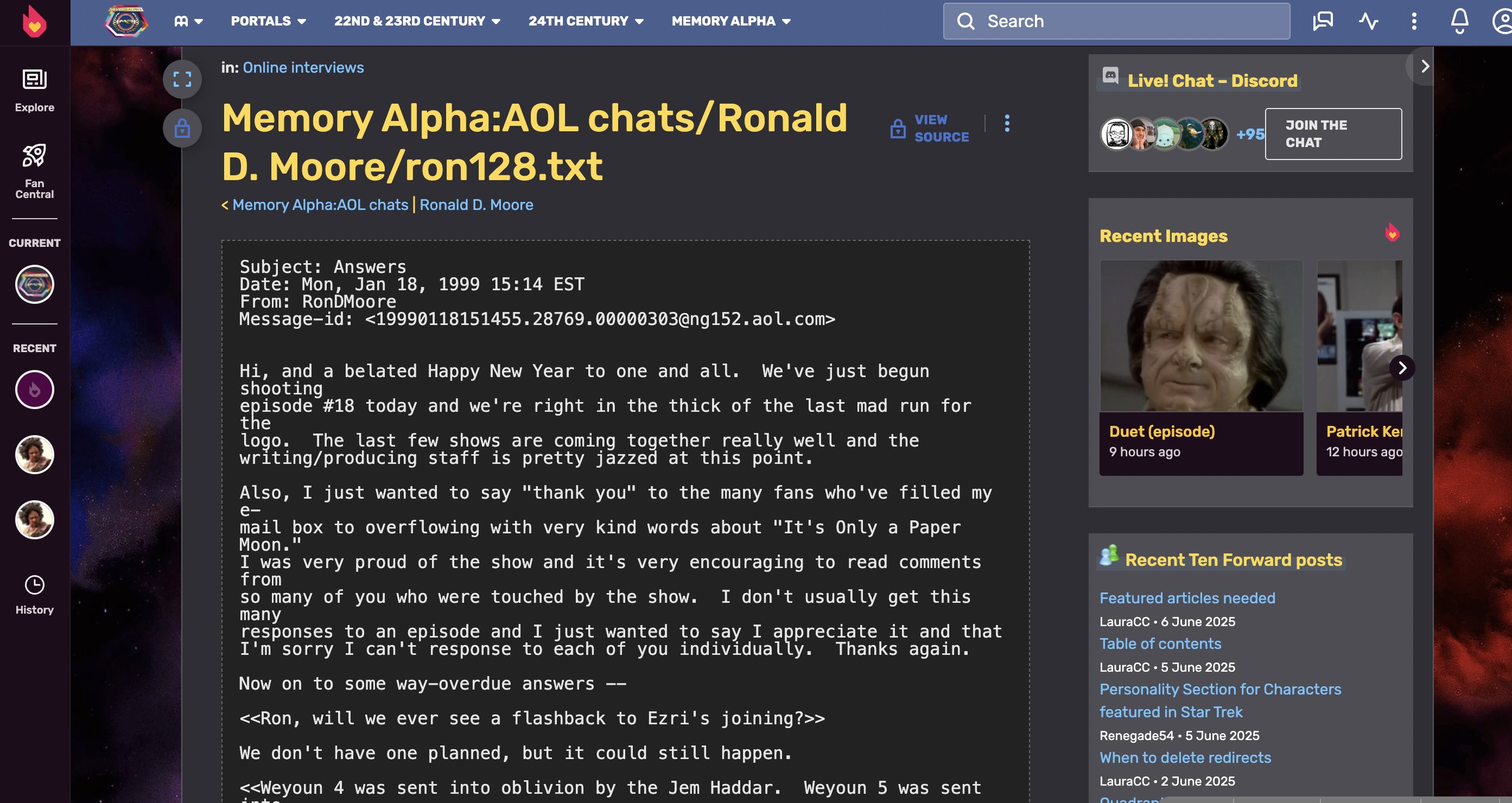The height and width of the screenshot is (803, 1512).
Task: Click 'Renegade54 • 5 June 2025' byline
Action: point(1179,736)
